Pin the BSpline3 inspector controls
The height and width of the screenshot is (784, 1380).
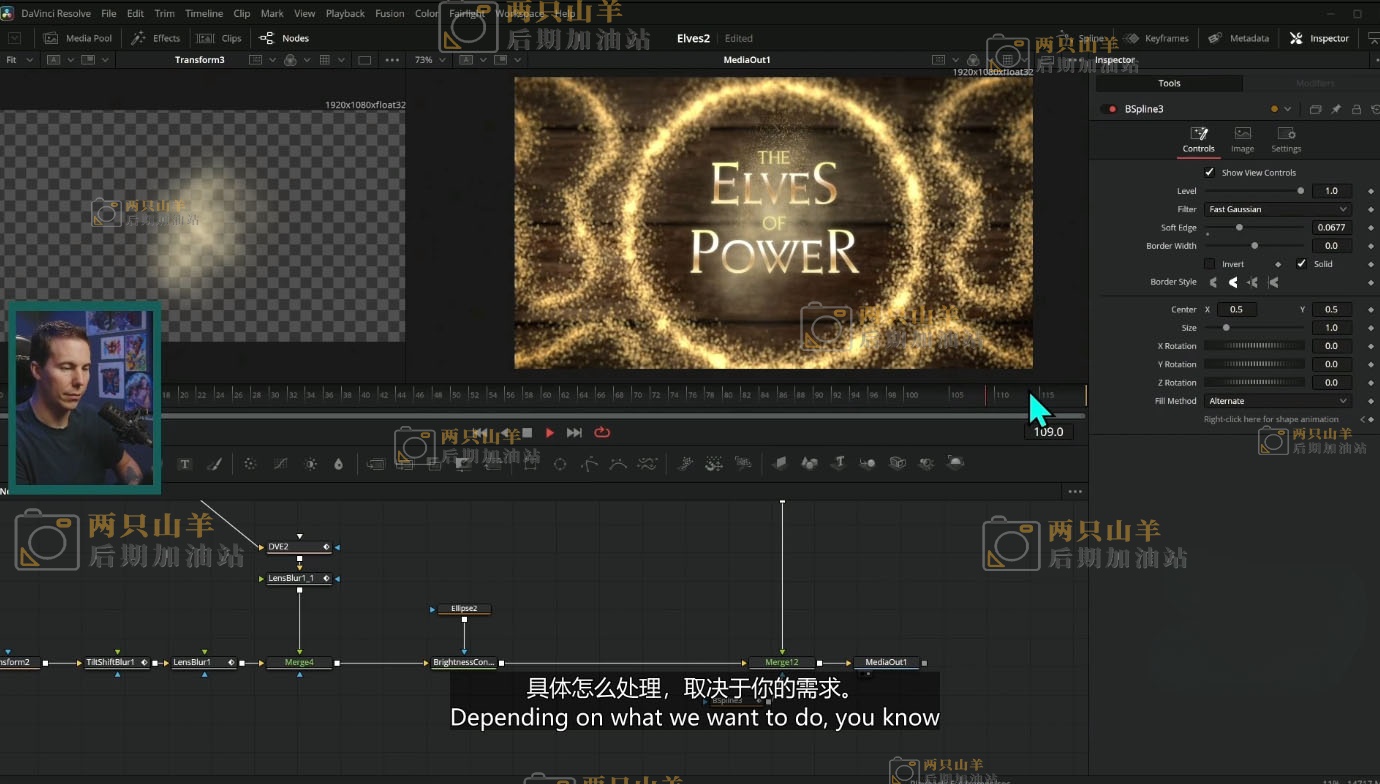1336,109
